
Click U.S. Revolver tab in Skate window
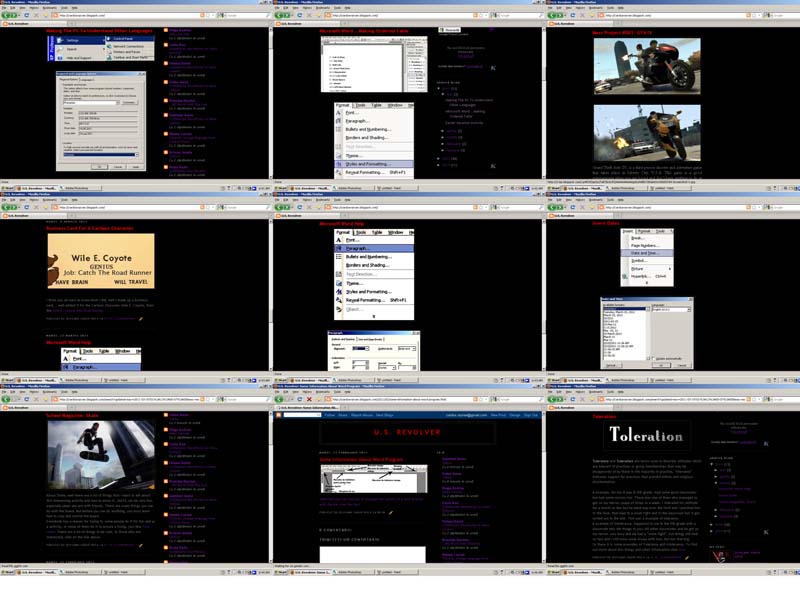(35, 408)
